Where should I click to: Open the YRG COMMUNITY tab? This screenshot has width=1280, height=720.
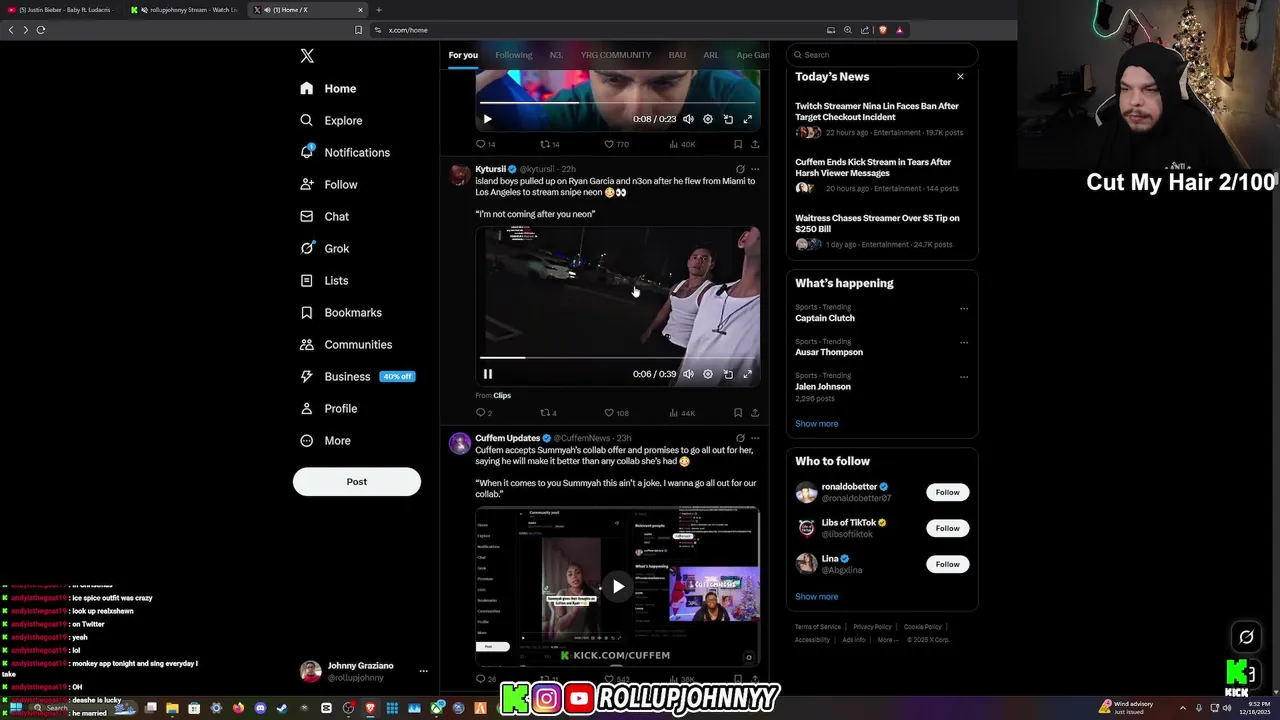click(616, 55)
